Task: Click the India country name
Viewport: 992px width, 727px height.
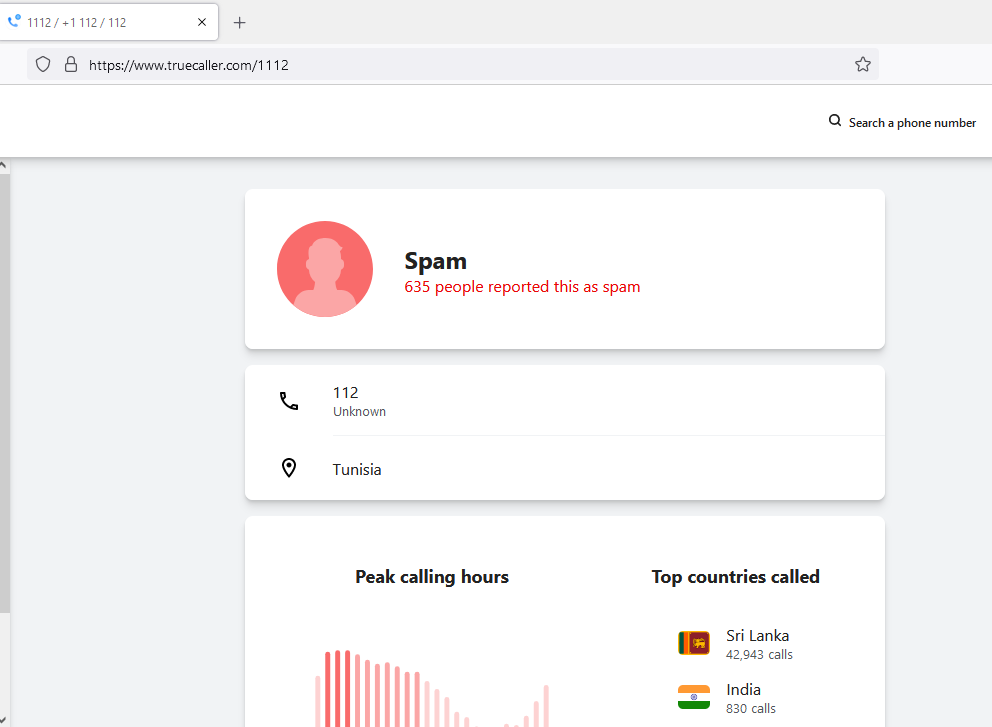Action: click(x=743, y=690)
